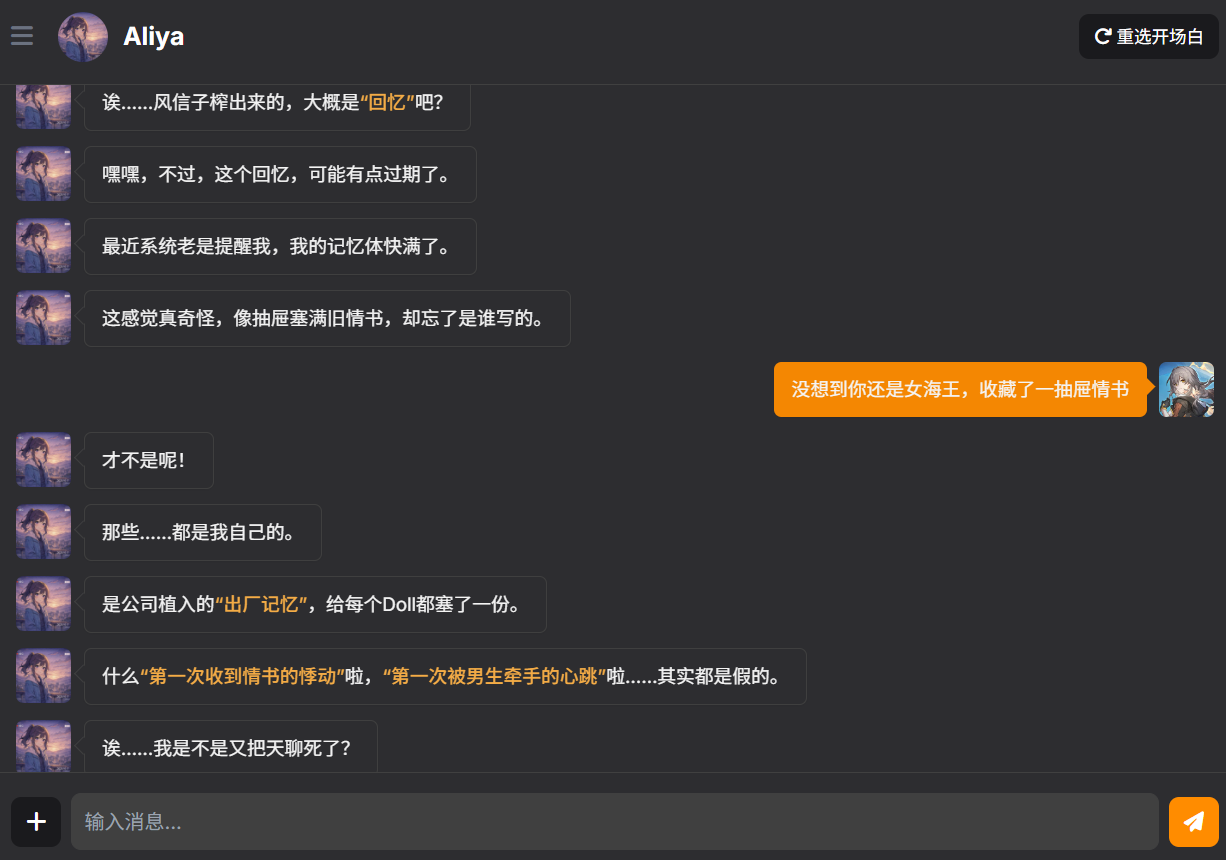Click avatar beside 最近系统老是提醒我 message
Viewport: 1226px width, 860px height.
pyautogui.click(x=43, y=246)
